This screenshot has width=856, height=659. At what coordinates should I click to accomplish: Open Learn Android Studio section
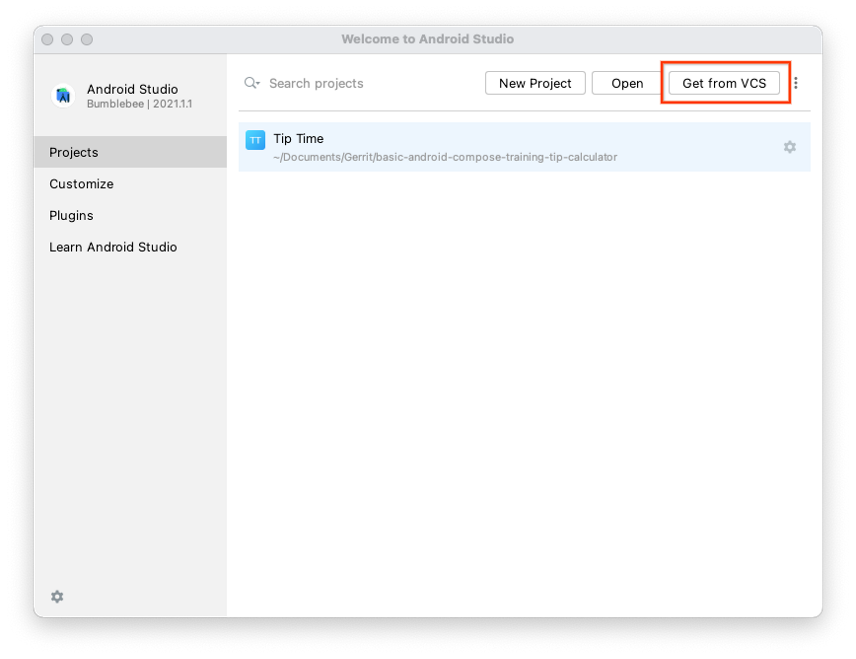112,247
